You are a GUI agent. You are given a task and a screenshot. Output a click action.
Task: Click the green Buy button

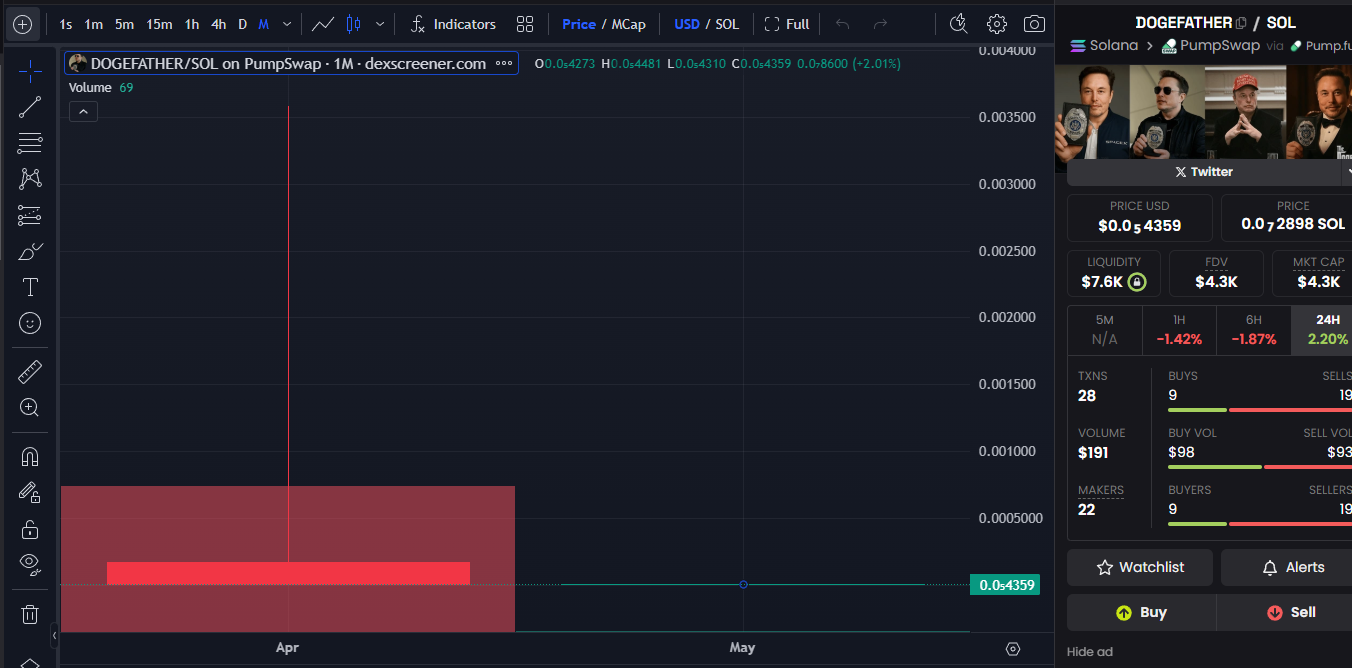click(x=1141, y=612)
